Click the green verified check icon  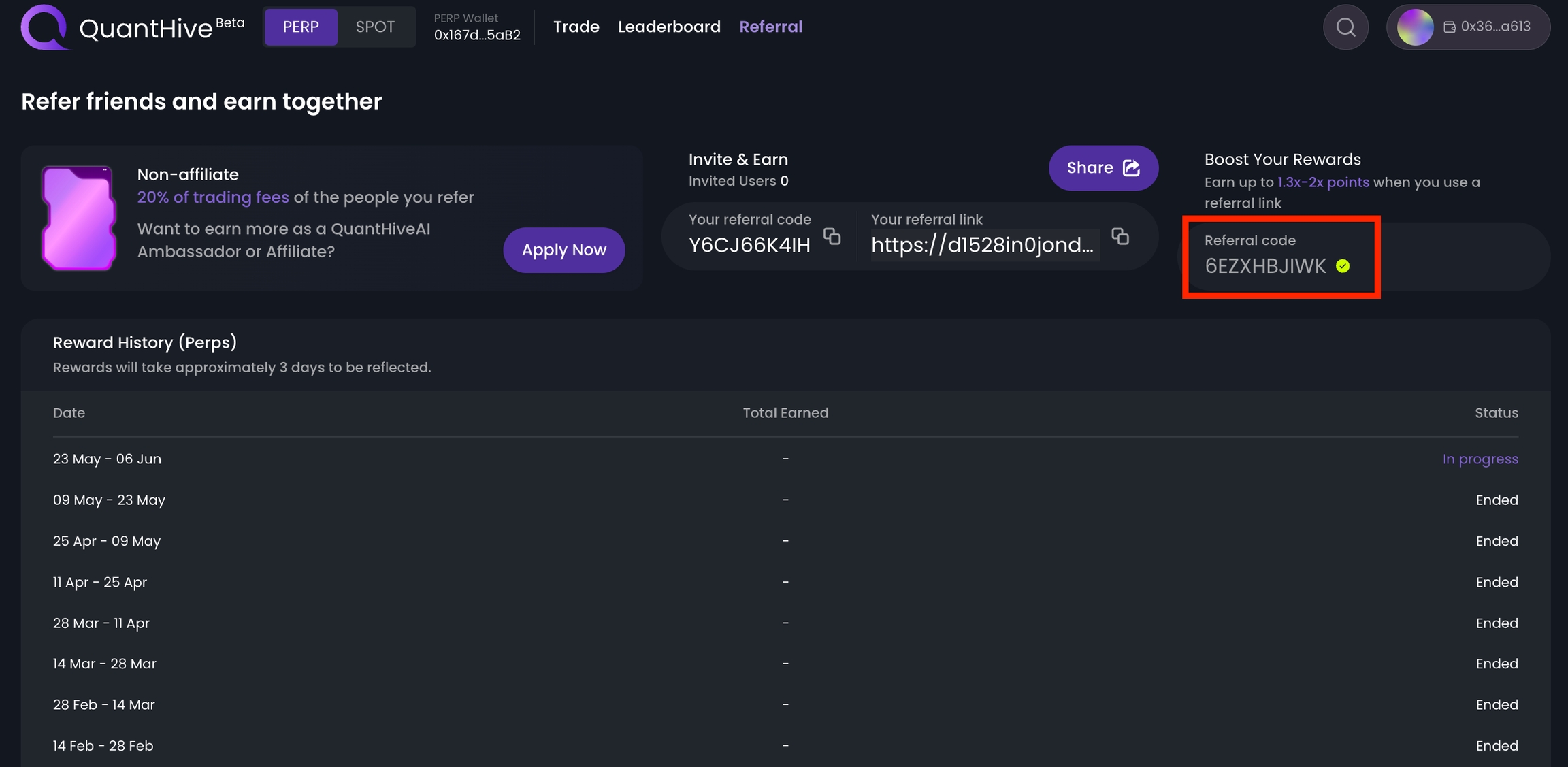point(1343,266)
